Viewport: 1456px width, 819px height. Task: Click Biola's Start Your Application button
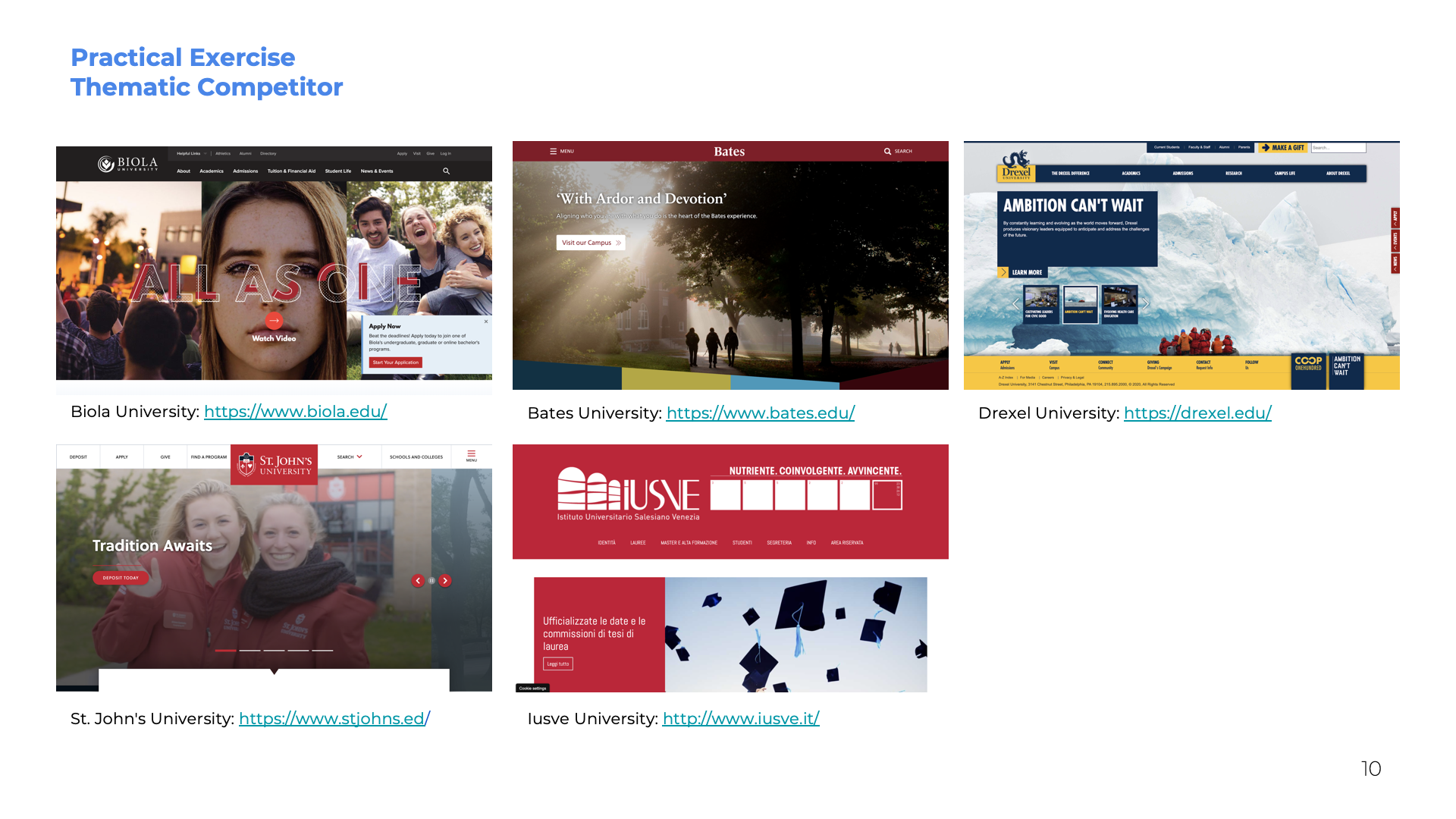(396, 362)
